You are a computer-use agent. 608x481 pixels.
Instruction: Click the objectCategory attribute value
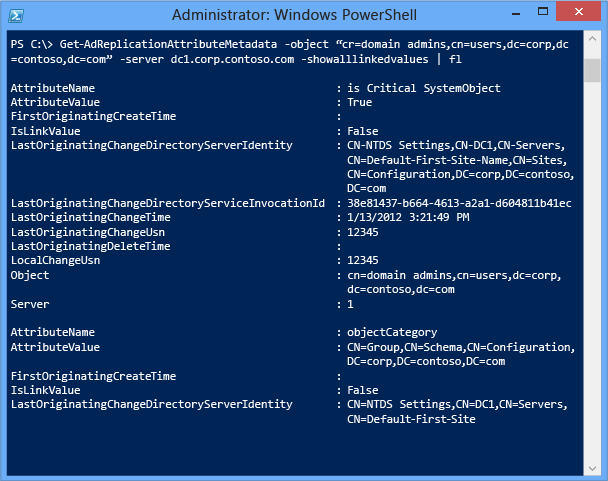tap(392, 332)
